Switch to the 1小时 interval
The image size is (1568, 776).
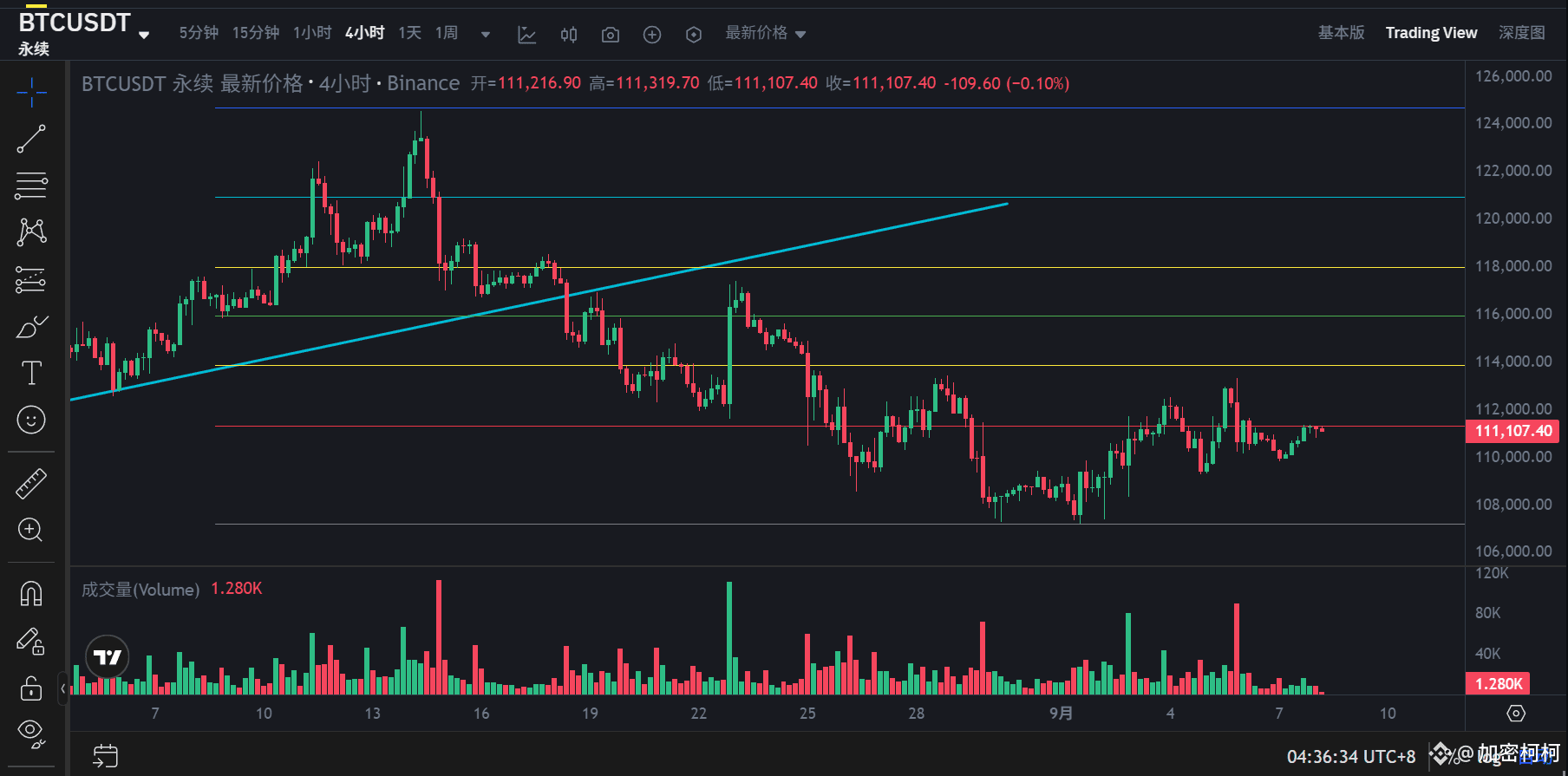pos(312,33)
